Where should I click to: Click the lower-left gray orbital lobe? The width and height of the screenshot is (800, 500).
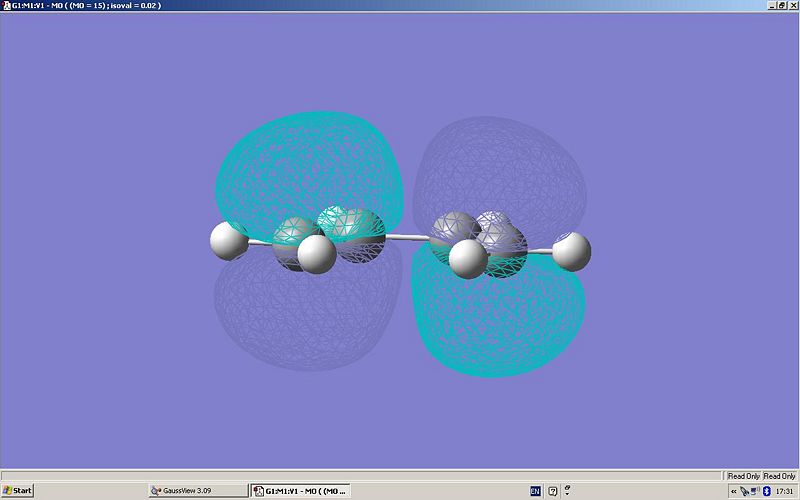[x=306, y=311]
